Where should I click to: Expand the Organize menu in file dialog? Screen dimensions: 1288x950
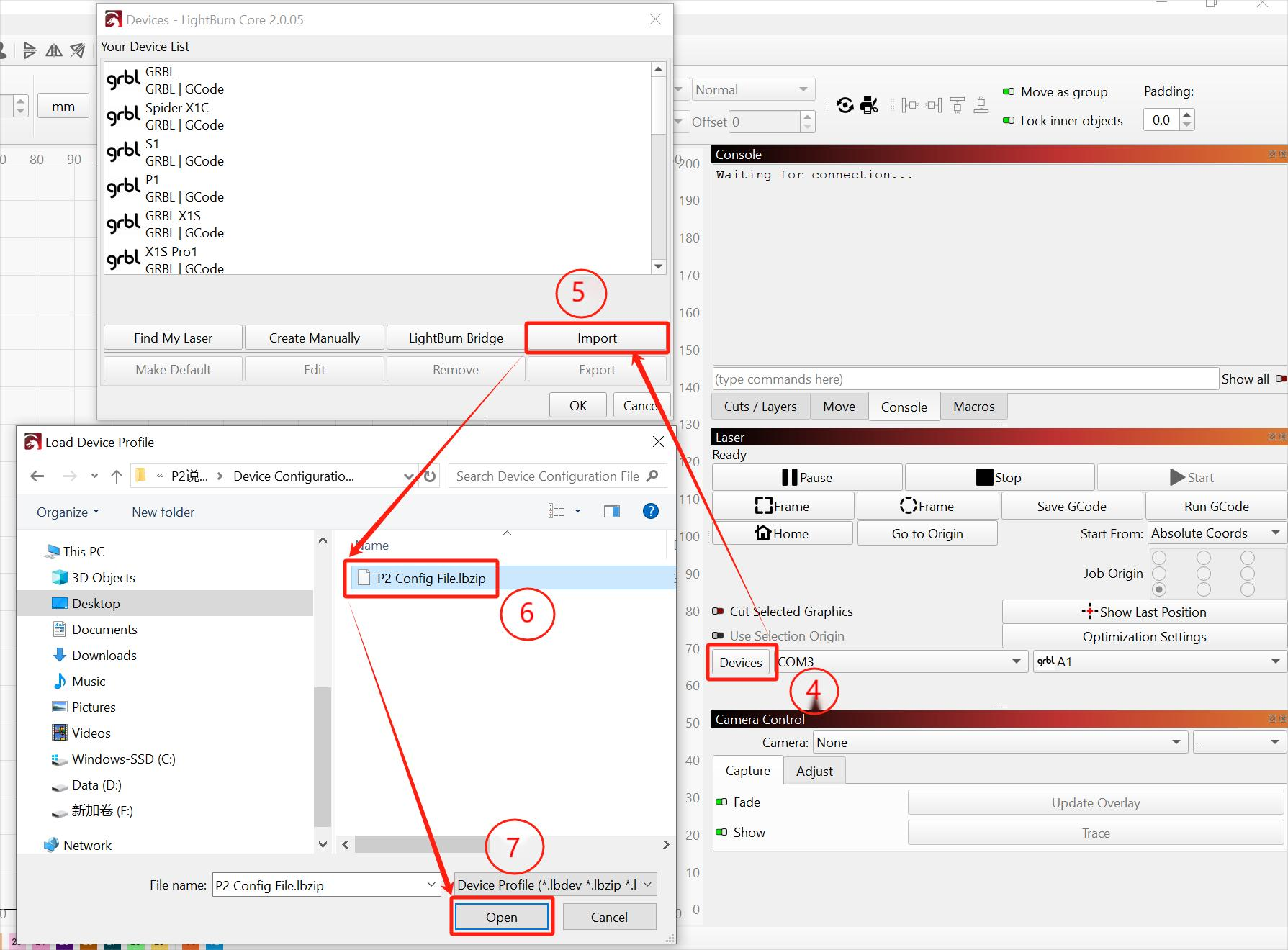(68, 512)
